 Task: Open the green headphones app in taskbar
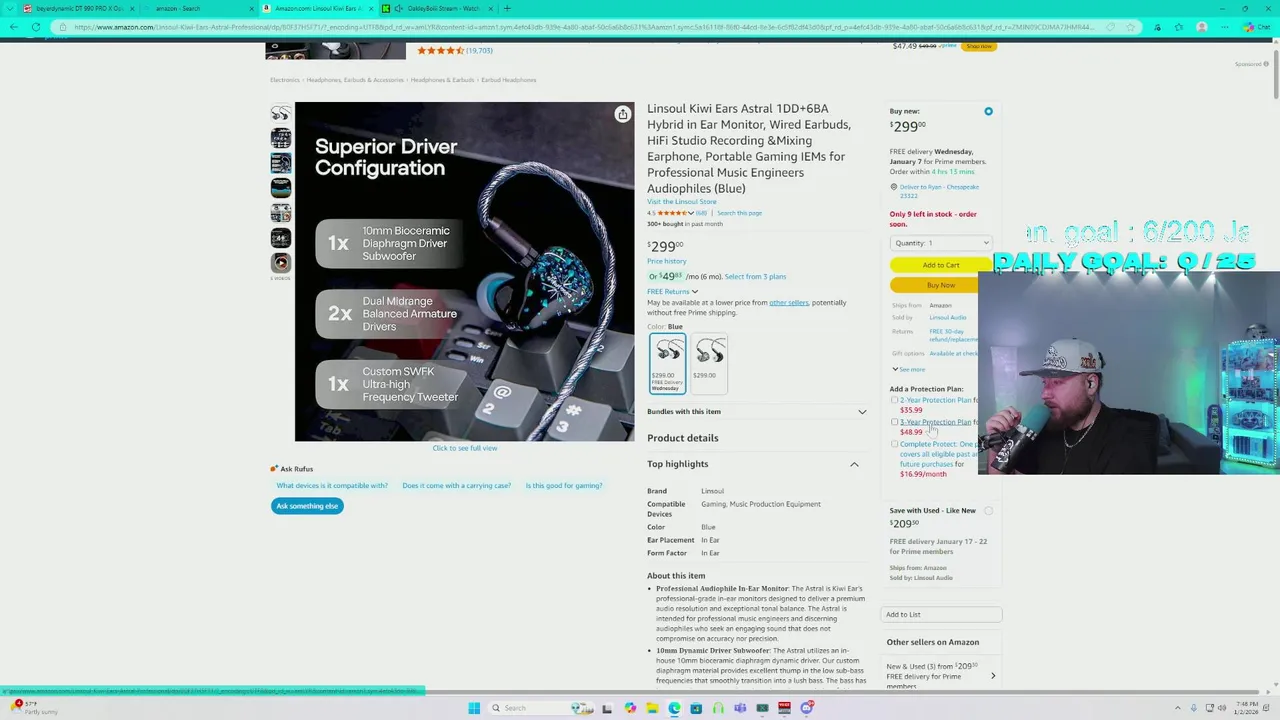point(718,708)
